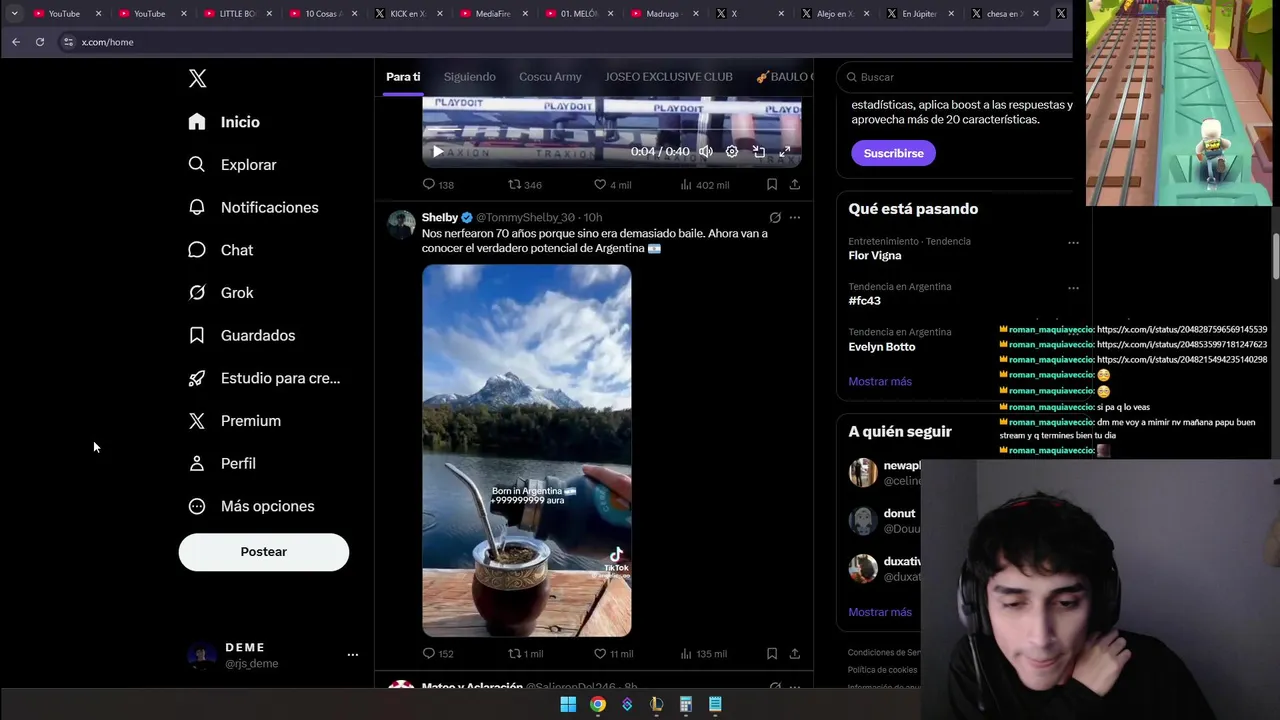Click the X logo in the sidebar
Viewport: 1280px width, 720px height.
(x=197, y=79)
